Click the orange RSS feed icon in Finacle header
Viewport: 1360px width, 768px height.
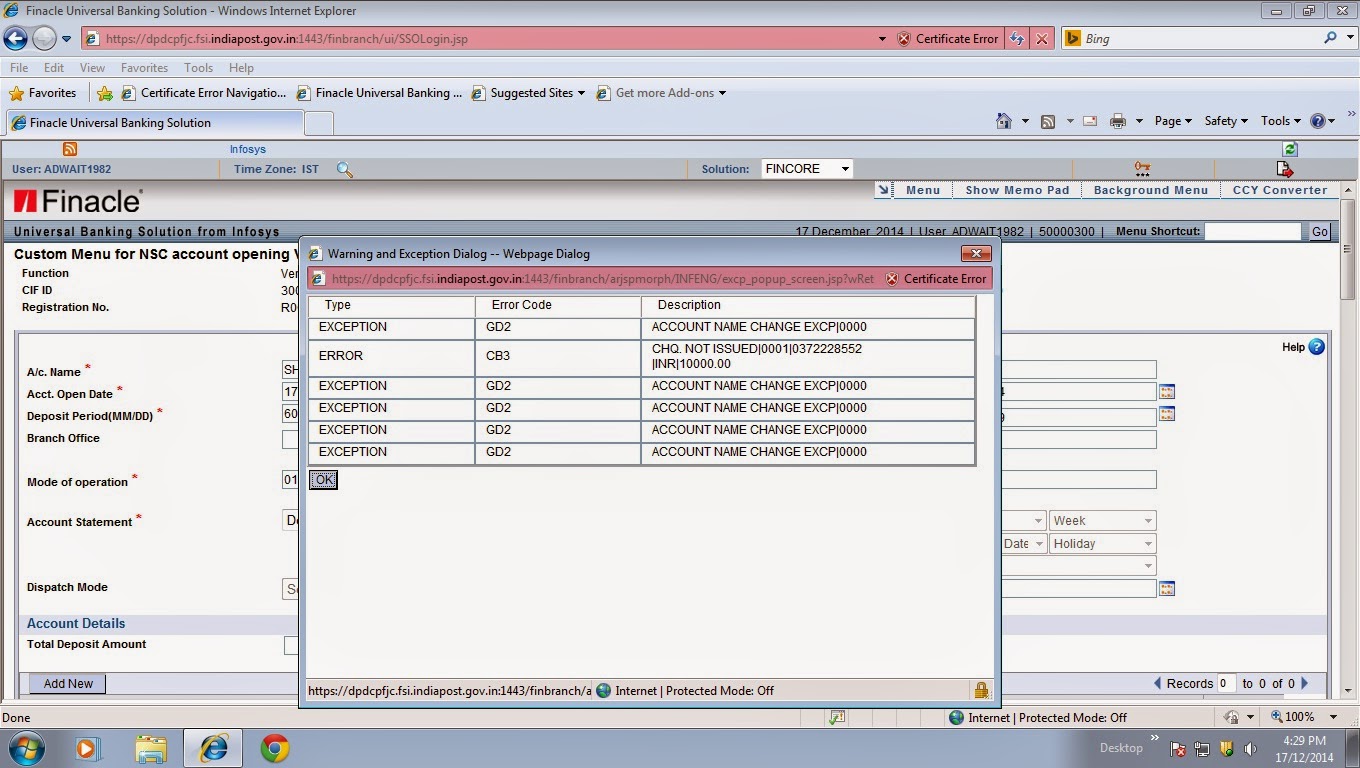click(x=70, y=149)
